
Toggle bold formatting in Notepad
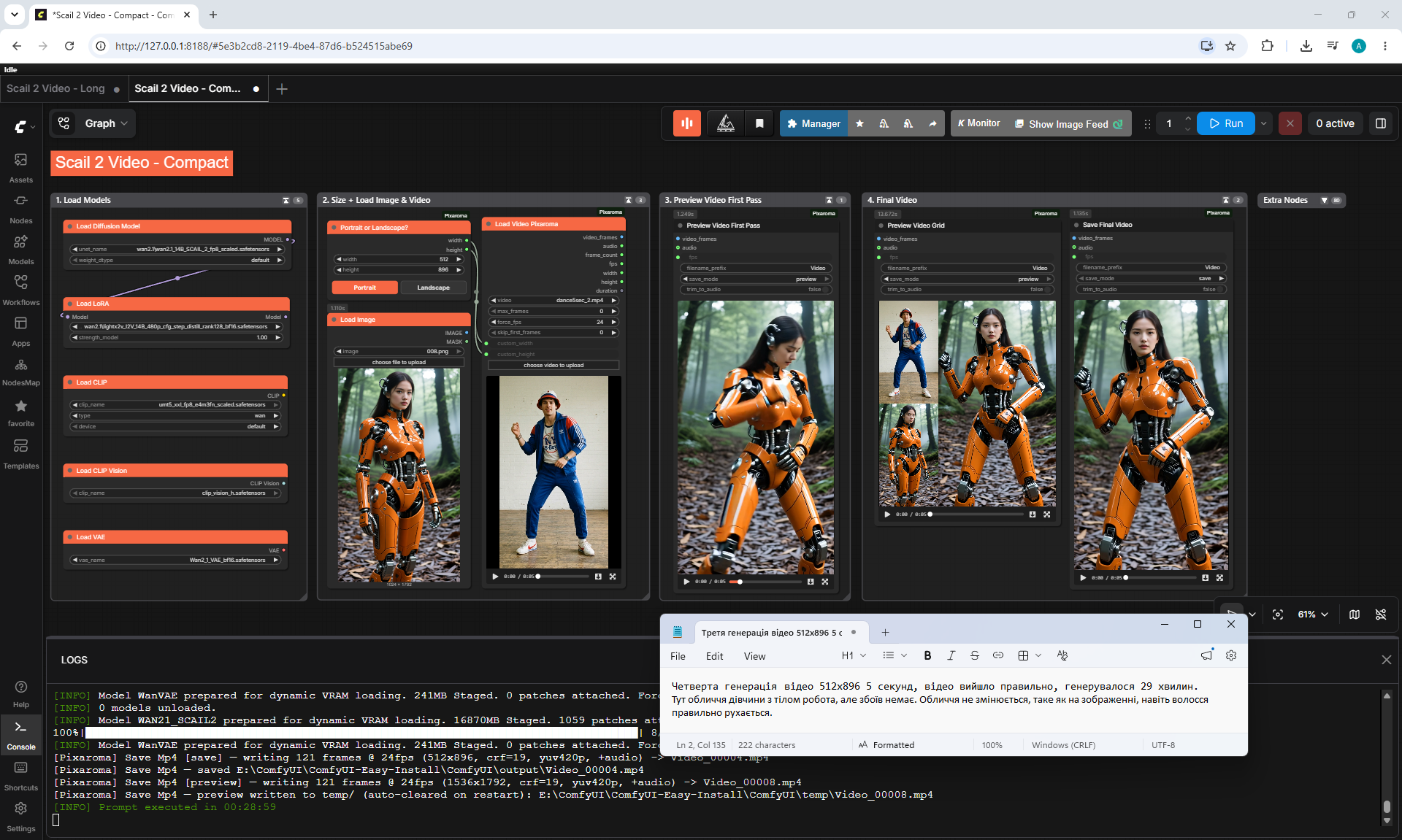point(927,655)
